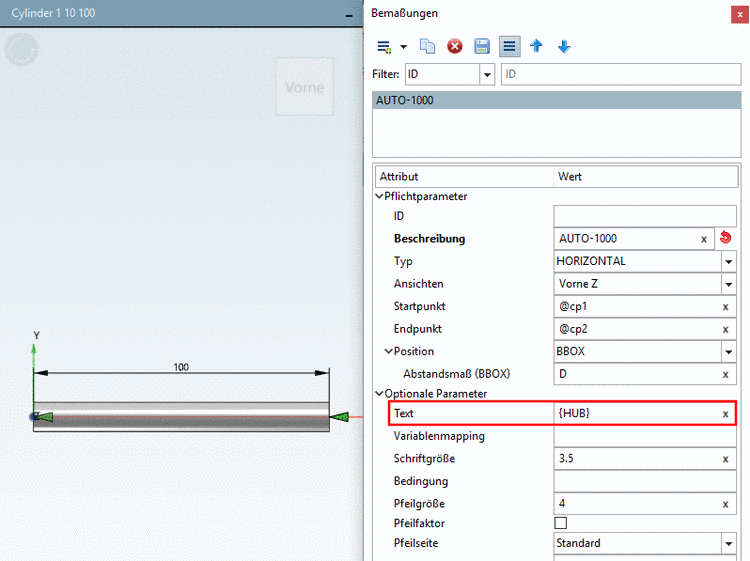
Task: Open the Ansichten Vorne Z dropdown
Action: 728,284
